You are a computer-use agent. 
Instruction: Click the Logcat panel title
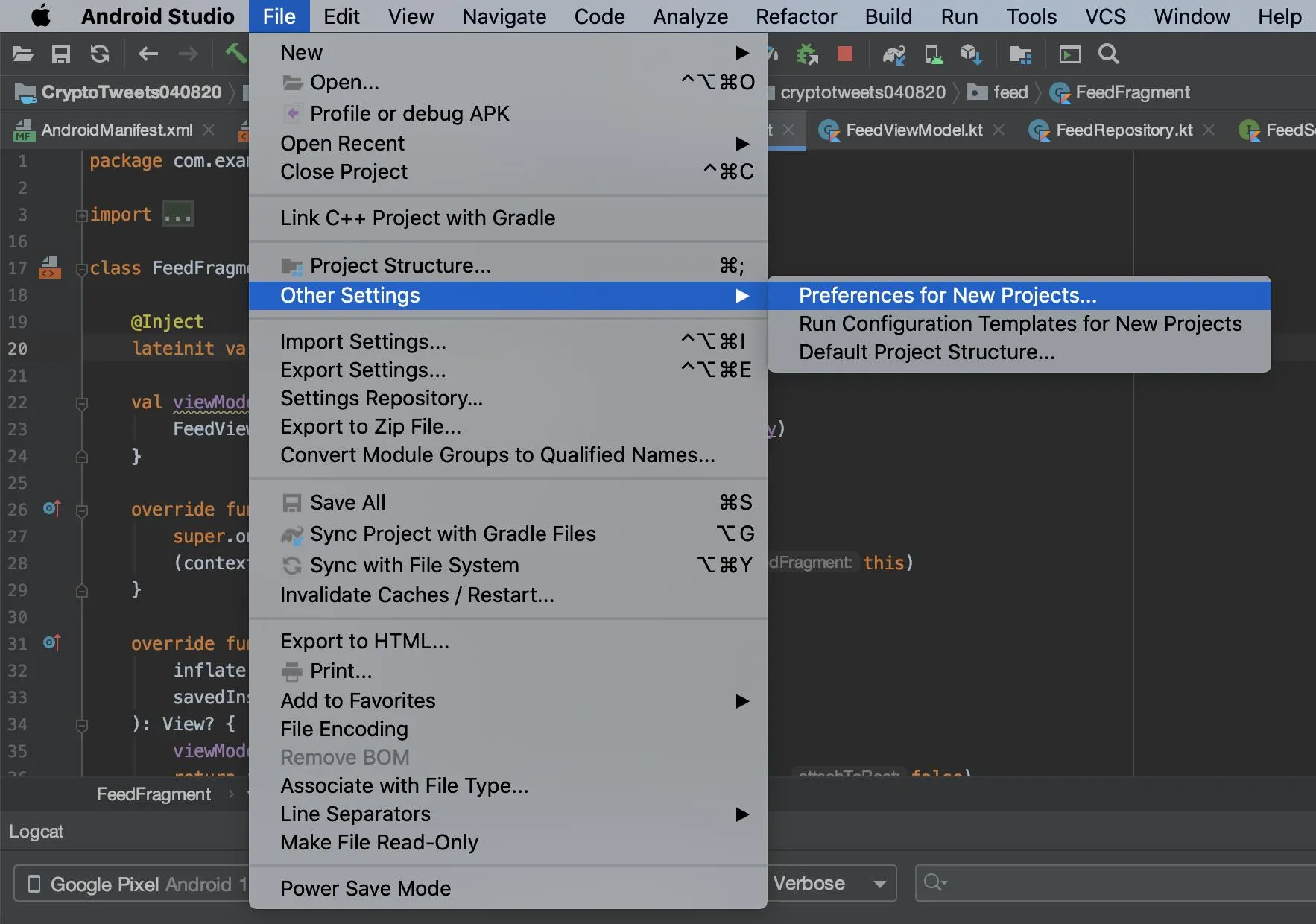[x=36, y=832]
